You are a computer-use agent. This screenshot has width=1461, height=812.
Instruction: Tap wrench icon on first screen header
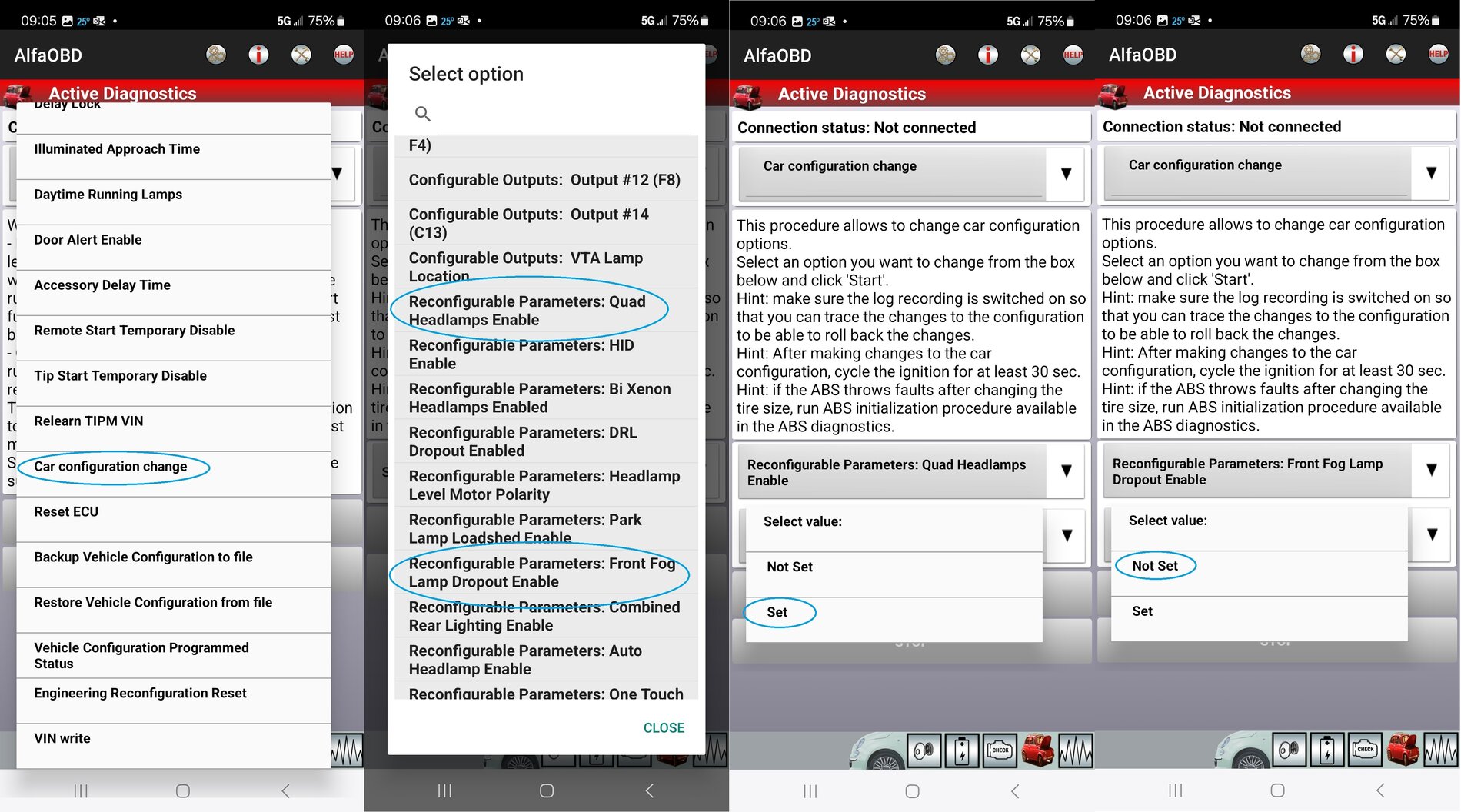pos(301,55)
